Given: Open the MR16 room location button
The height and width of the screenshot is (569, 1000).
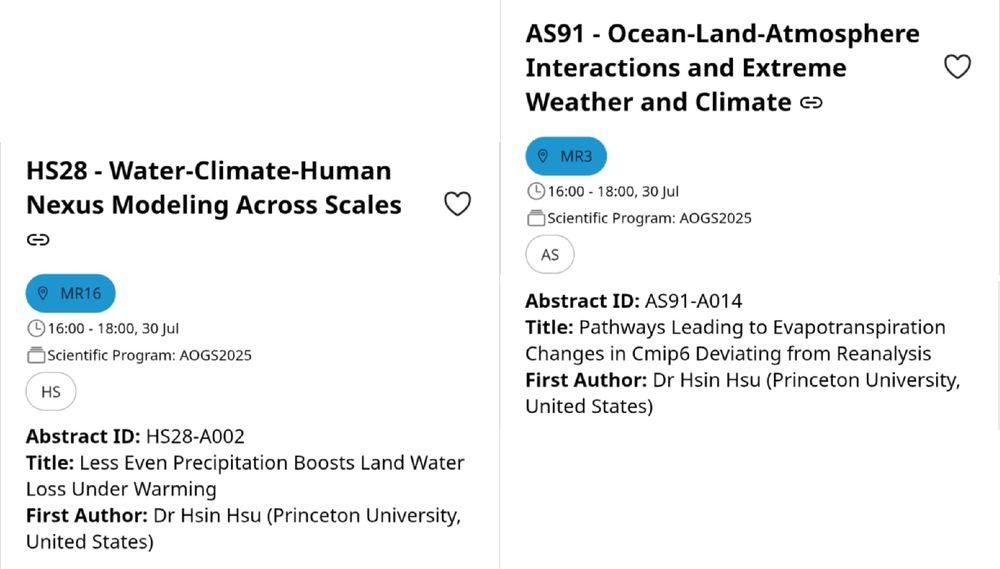Looking at the screenshot, I should (x=71, y=293).
